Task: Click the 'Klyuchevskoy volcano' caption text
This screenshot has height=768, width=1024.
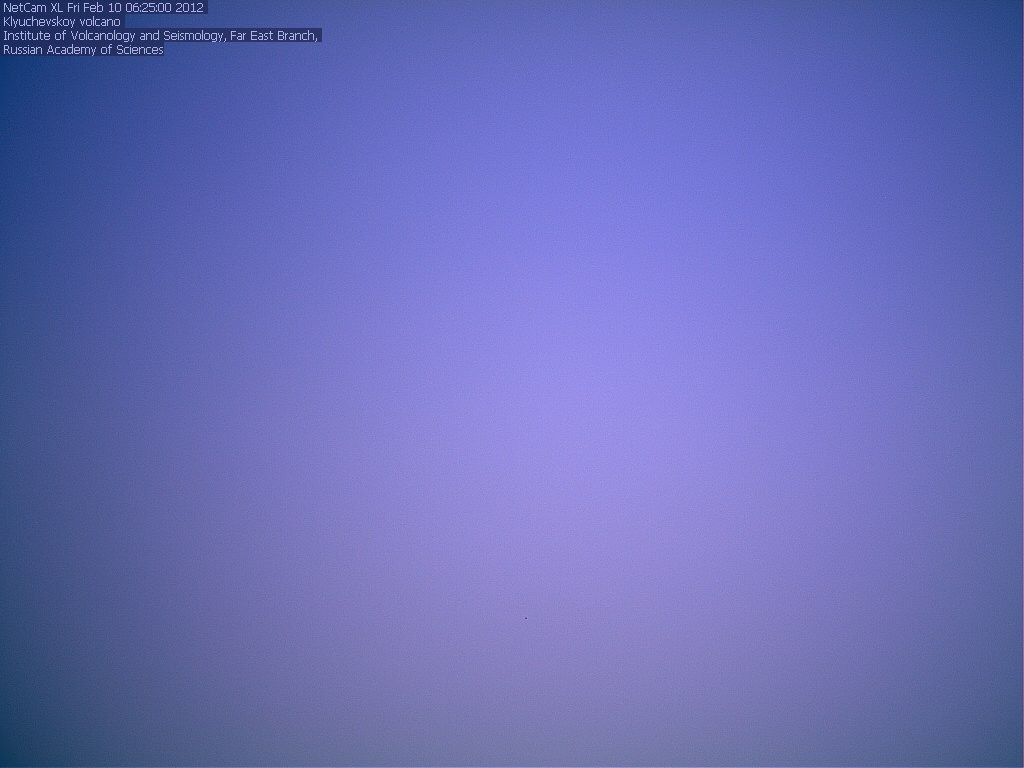Action: coord(62,22)
